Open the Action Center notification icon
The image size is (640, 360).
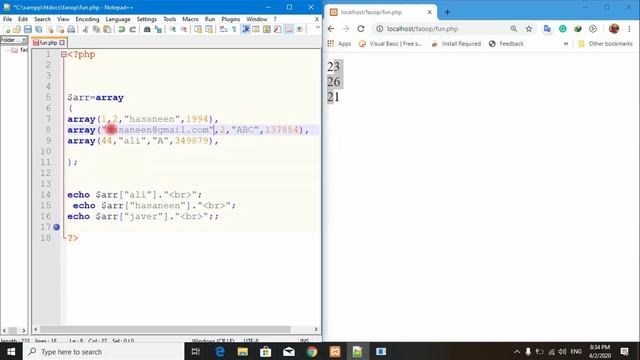coord(624,351)
